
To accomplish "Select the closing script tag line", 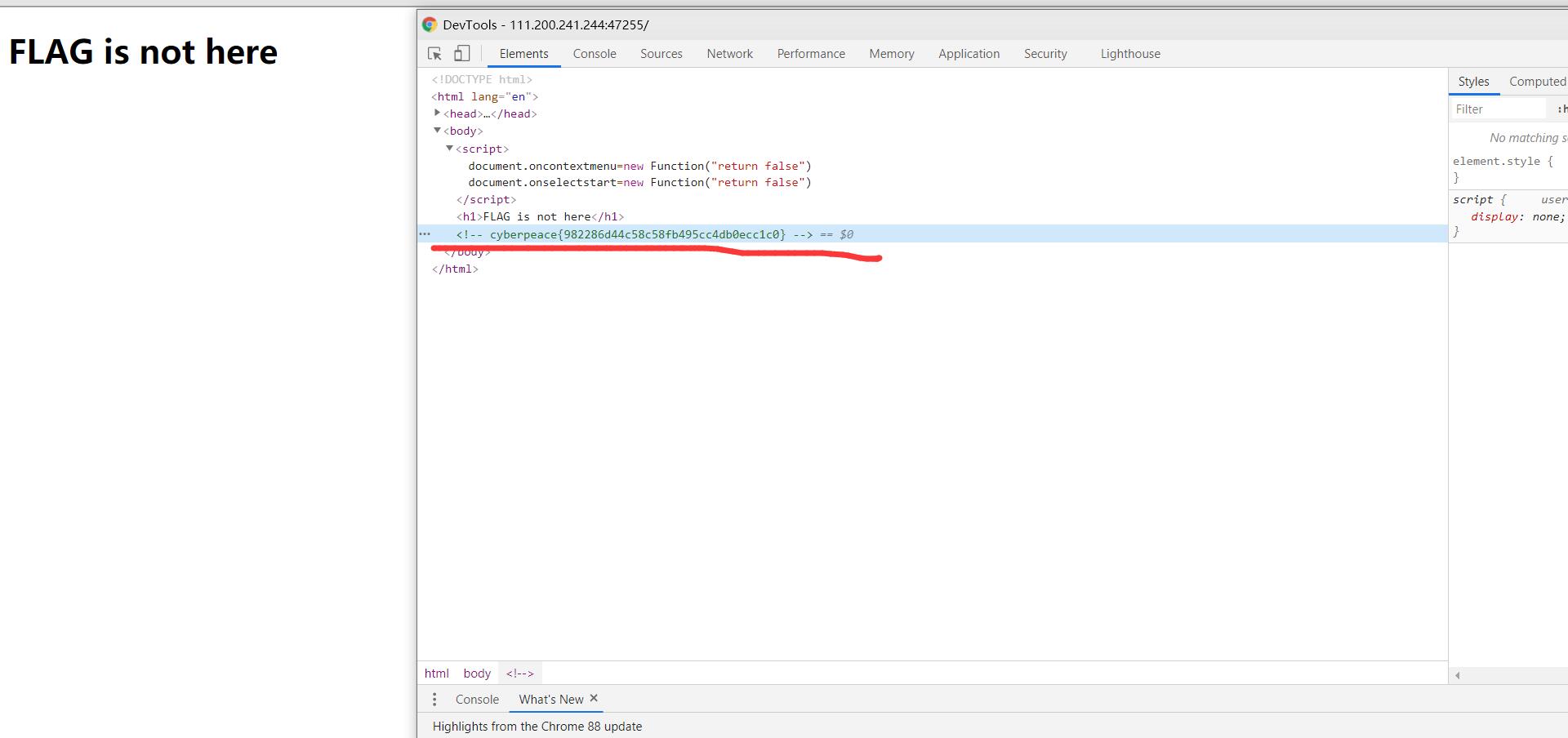I will click(486, 199).
